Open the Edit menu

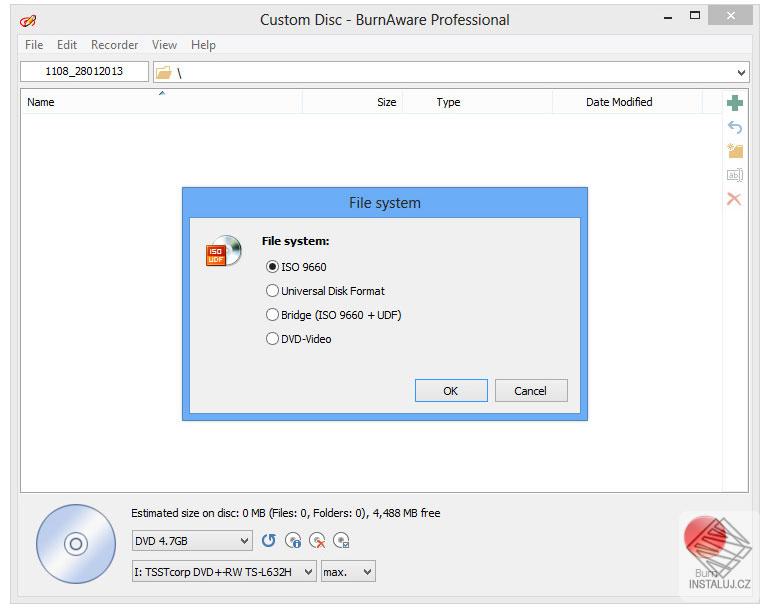coord(67,45)
